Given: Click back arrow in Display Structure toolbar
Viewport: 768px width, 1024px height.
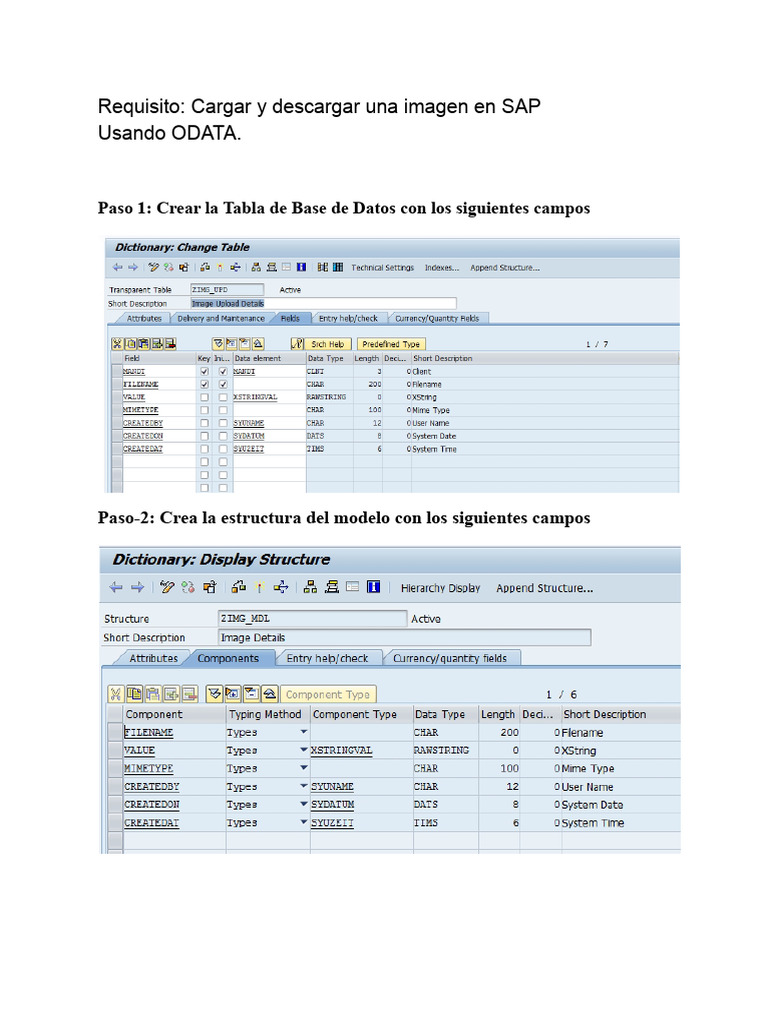Looking at the screenshot, I should [x=116, y=588].
